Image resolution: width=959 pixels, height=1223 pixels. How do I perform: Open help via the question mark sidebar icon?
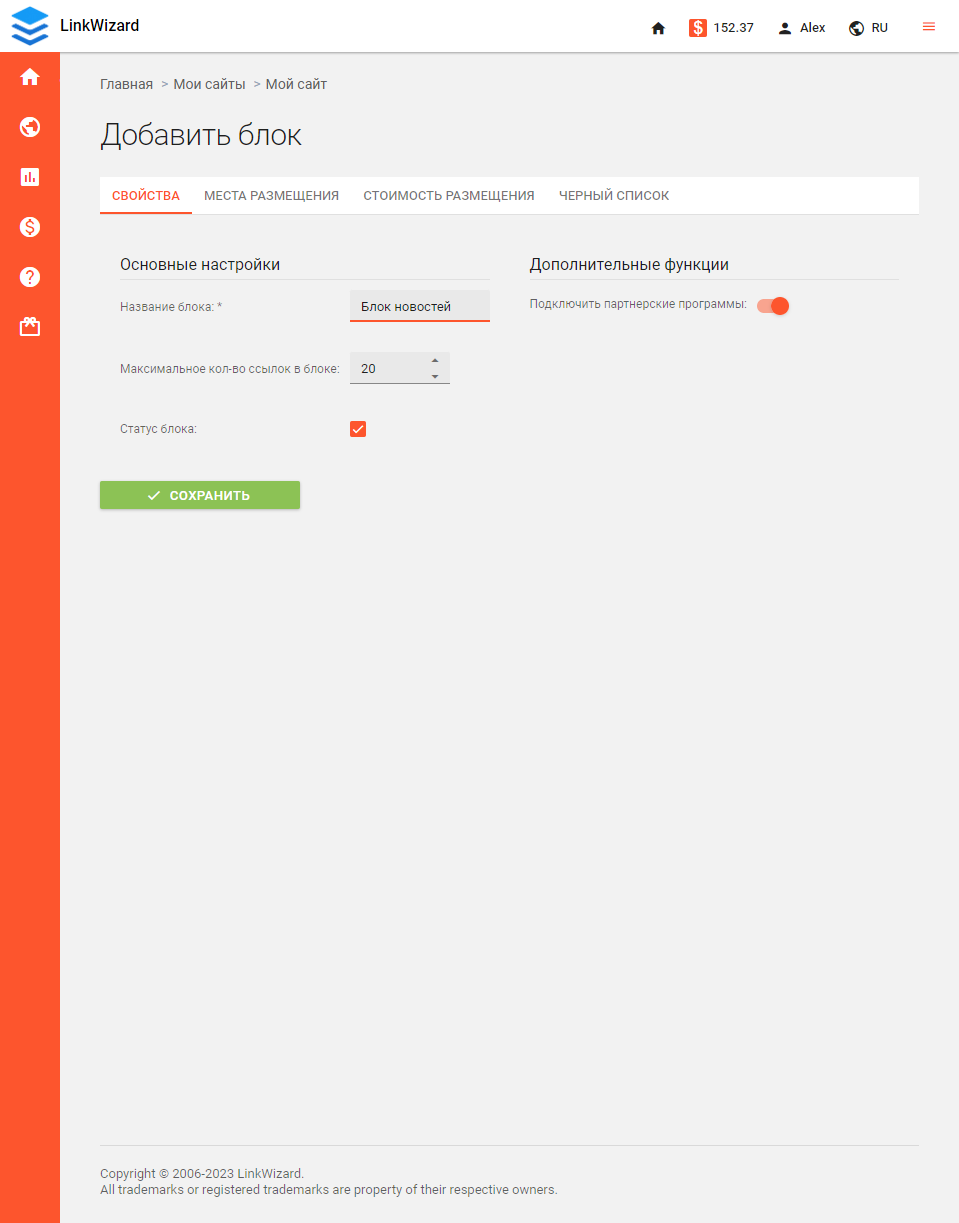(29, 277)
